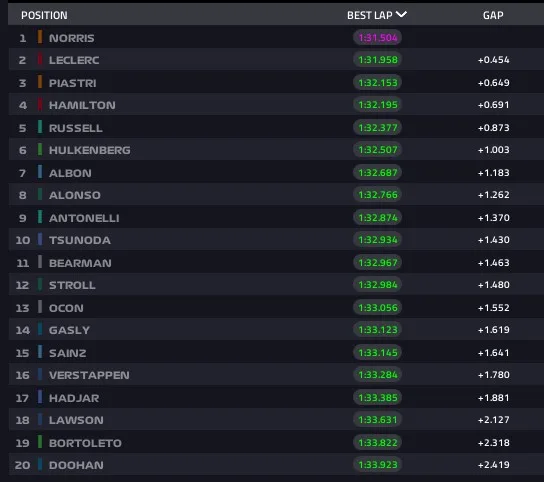Click Albon's gap value +1.183
This screenshot has height=482, width=544.
click(x=493, y=173)
